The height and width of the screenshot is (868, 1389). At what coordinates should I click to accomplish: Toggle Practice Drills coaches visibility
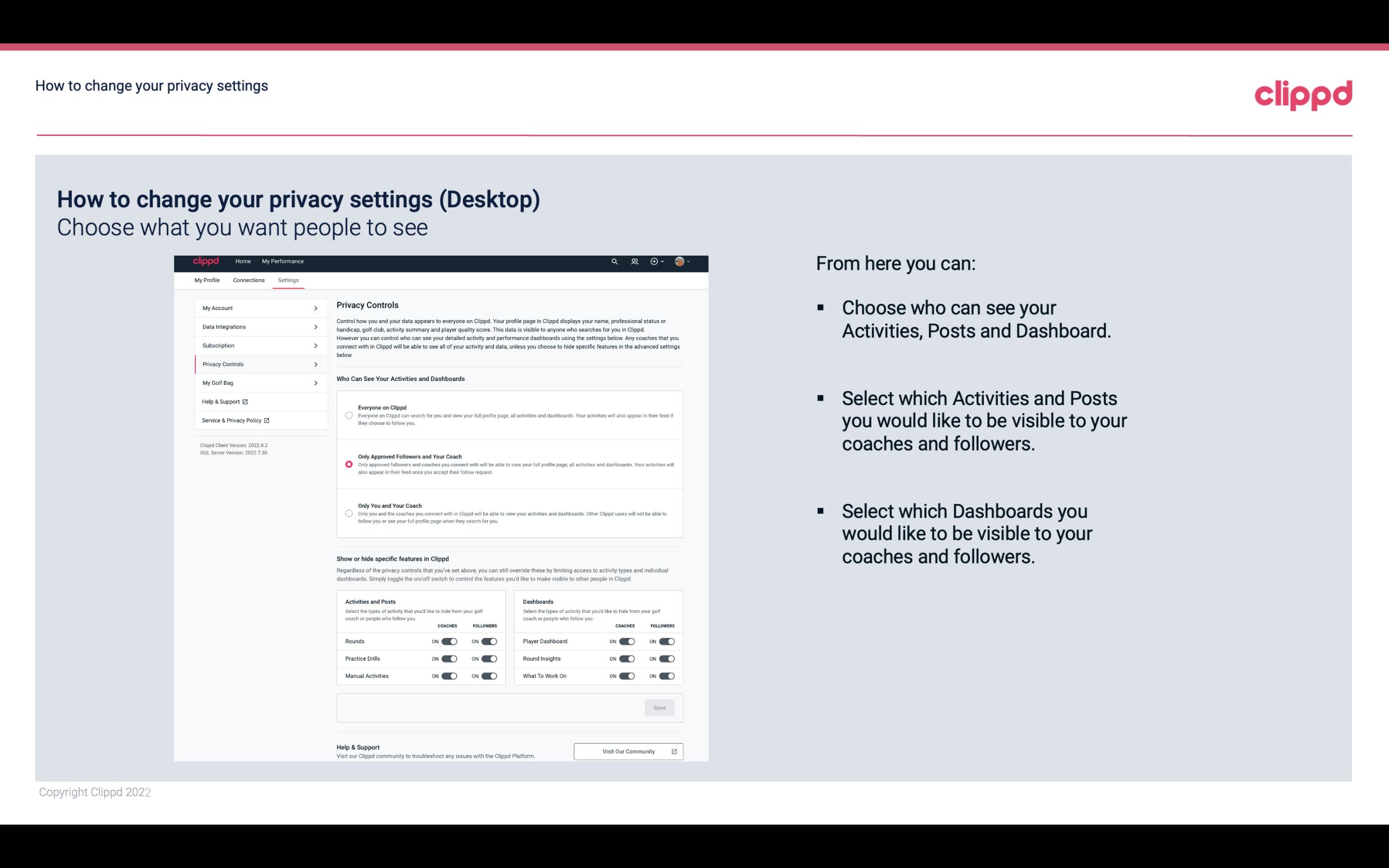[x=448, y=659]
